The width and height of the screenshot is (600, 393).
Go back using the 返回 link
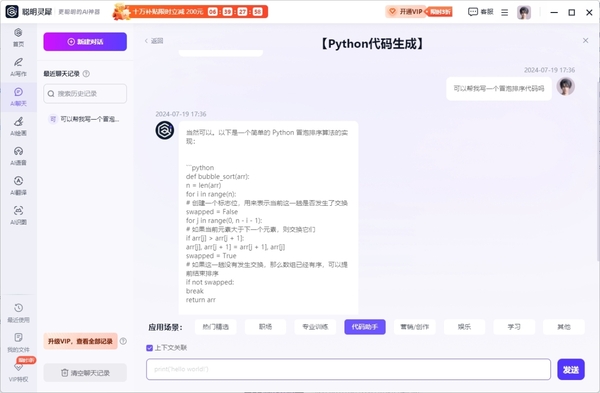pyautogui.click(x=154, y=41)
